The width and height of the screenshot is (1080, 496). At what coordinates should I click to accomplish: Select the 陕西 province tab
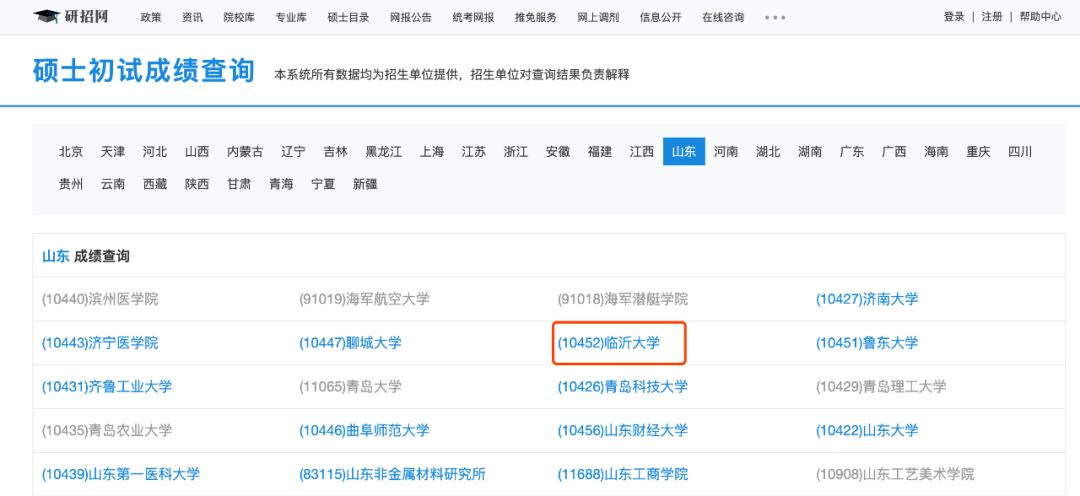[197, 184]
